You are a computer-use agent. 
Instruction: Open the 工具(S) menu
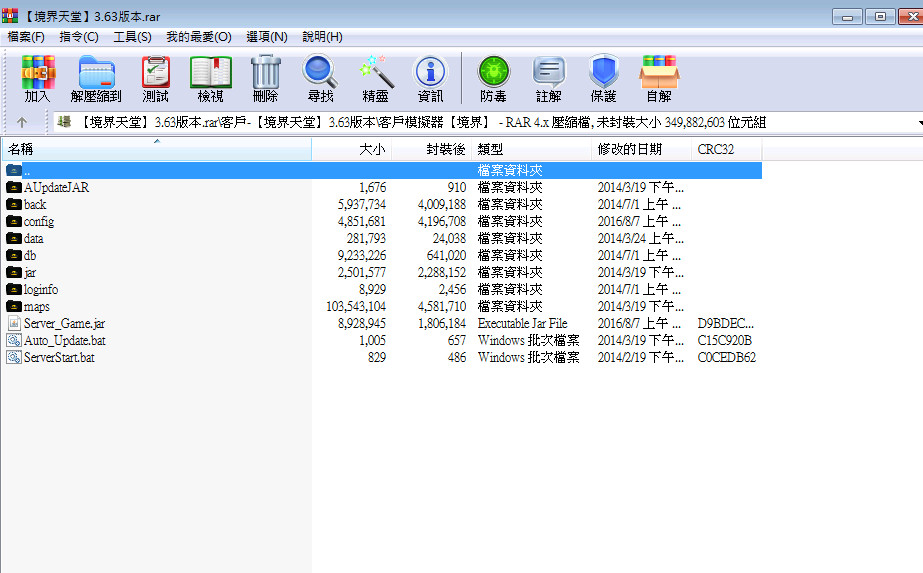tap(132, 37)
